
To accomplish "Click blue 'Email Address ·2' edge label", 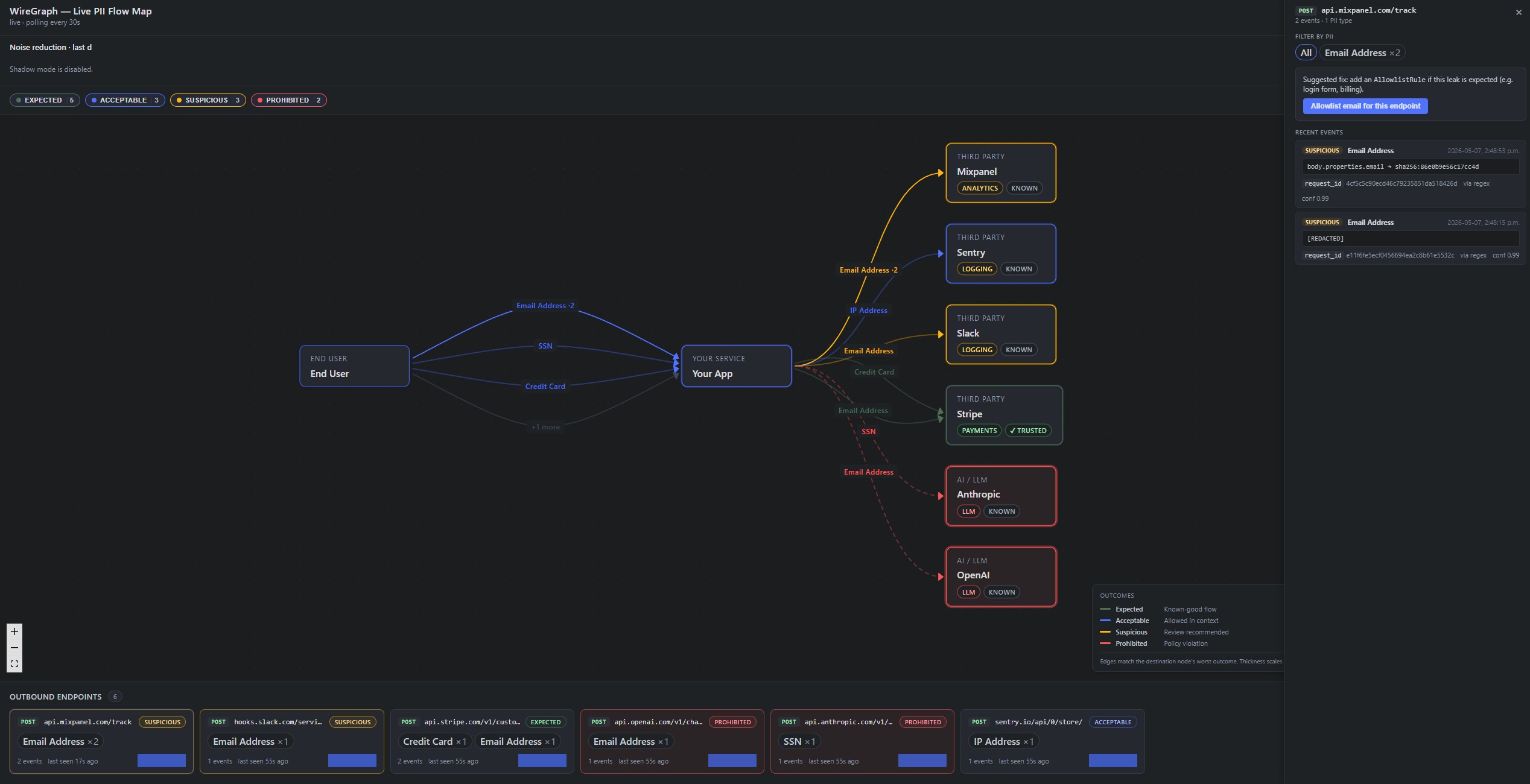I will pyautogui.click(x=545, y=306).
